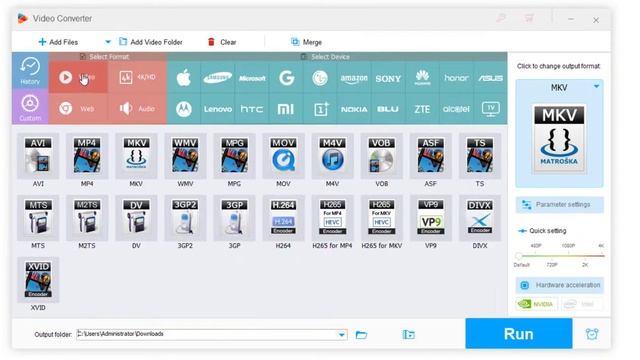
Task: Open the Apple device presets
Action: (184, 78)
